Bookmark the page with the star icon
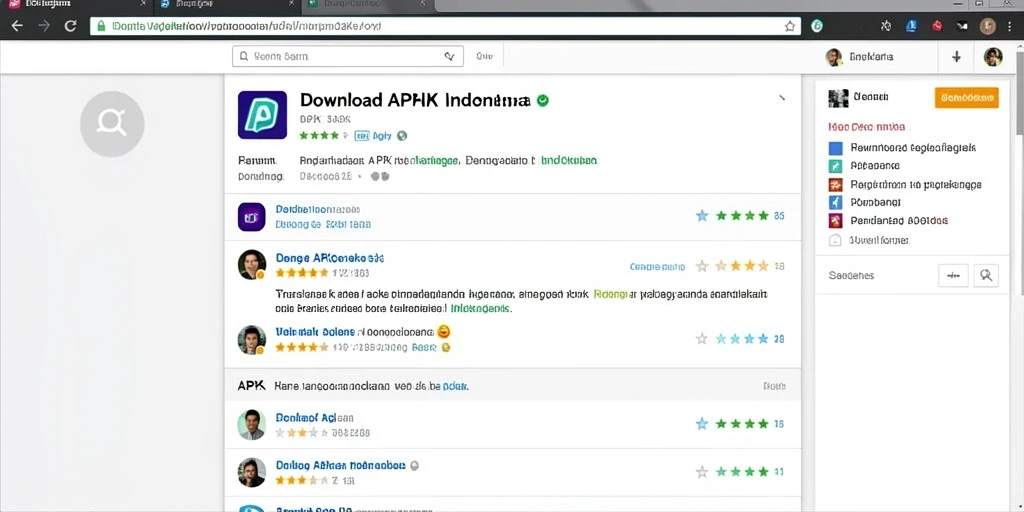This screenshot has width=1024, height=512. click(790, 26)
